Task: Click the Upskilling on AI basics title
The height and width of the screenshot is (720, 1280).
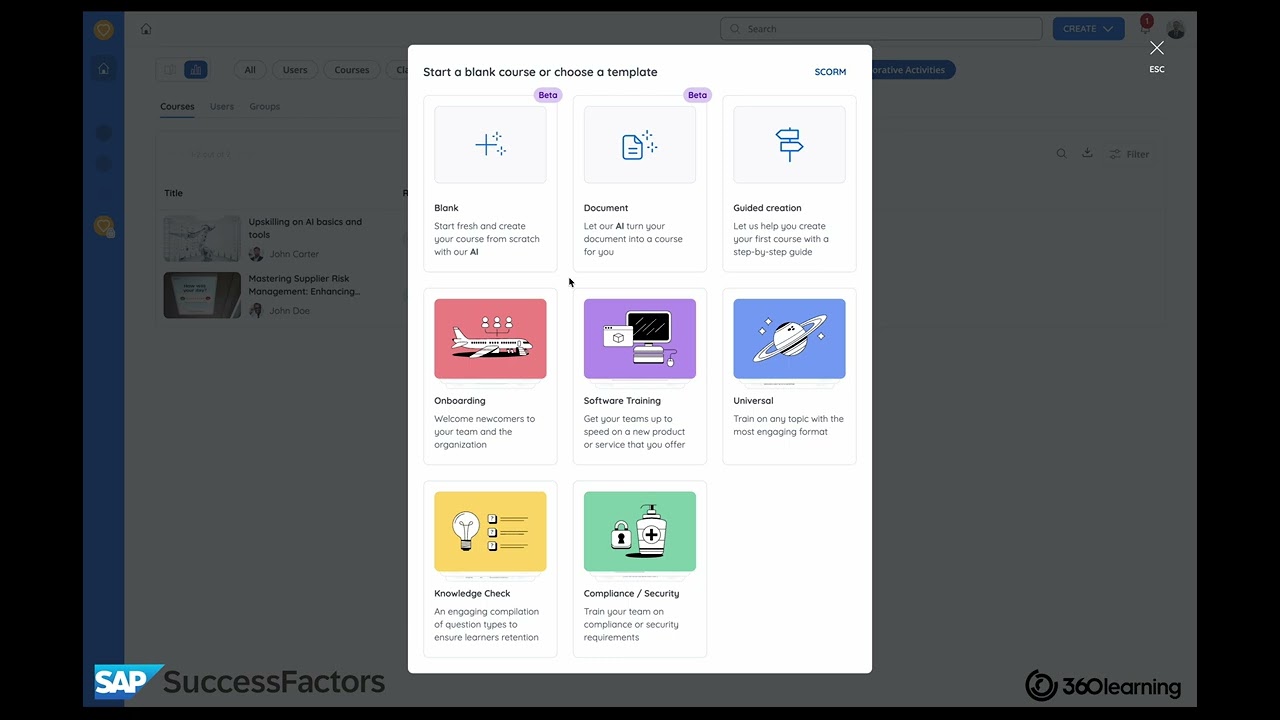Action: click(x=305, y=228)
